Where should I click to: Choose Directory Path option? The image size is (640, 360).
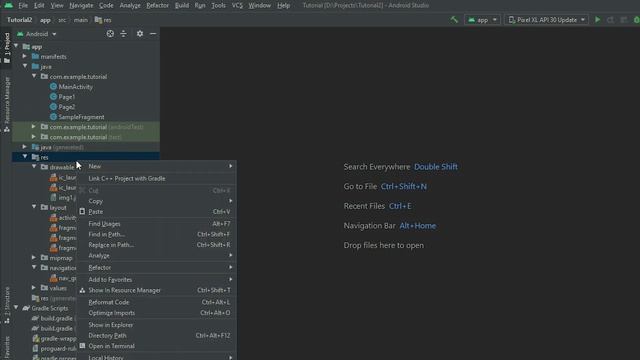tap(157, 336)
